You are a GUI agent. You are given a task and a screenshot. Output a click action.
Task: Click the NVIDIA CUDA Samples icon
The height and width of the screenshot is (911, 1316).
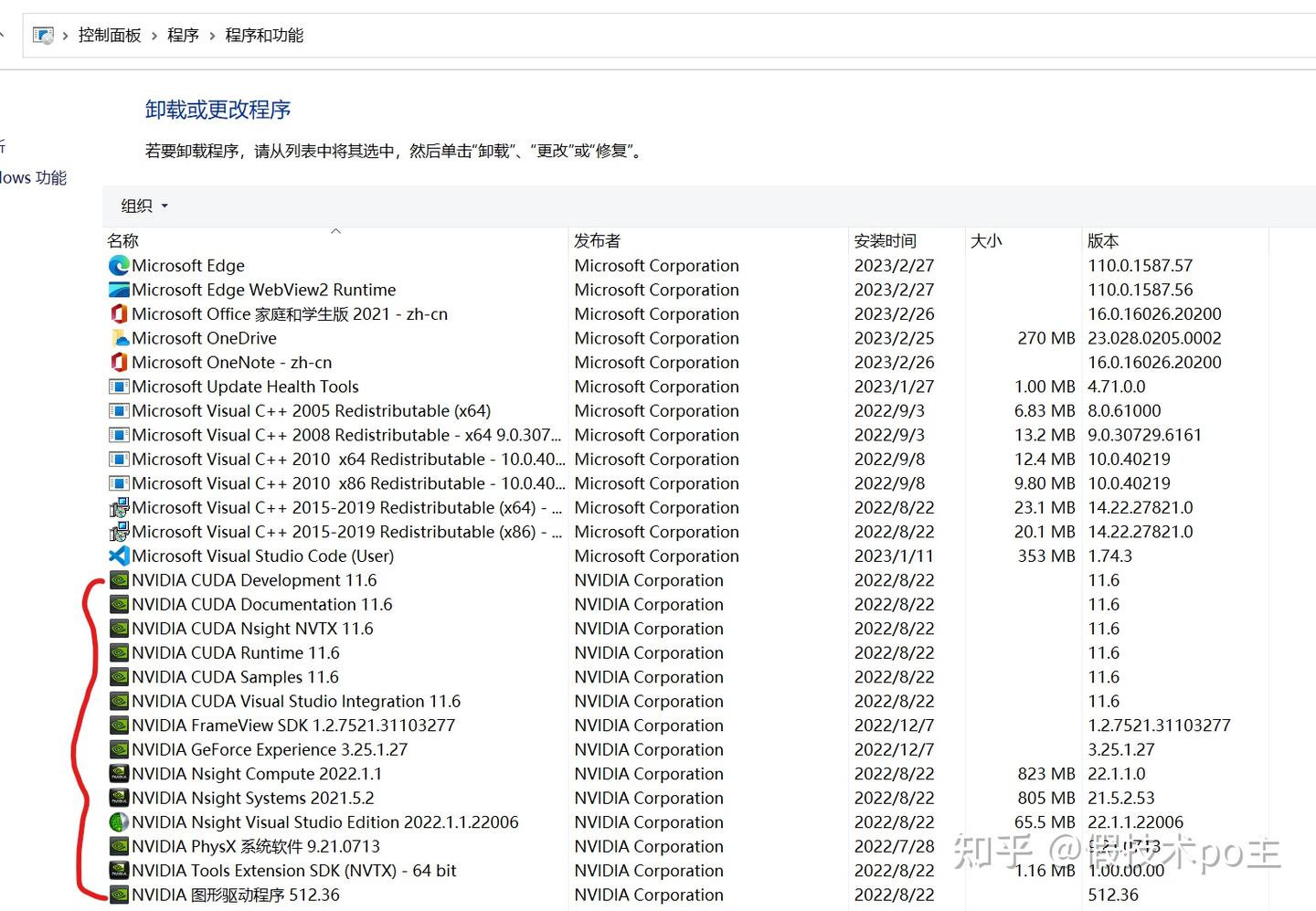pyautogui.click(x=119, y=677)
